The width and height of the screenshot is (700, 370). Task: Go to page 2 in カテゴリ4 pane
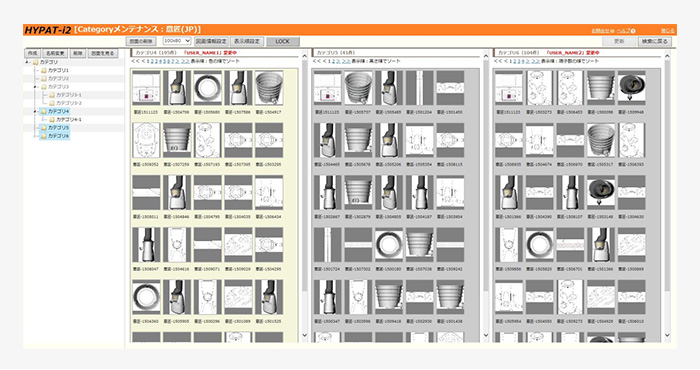(152, 61)
